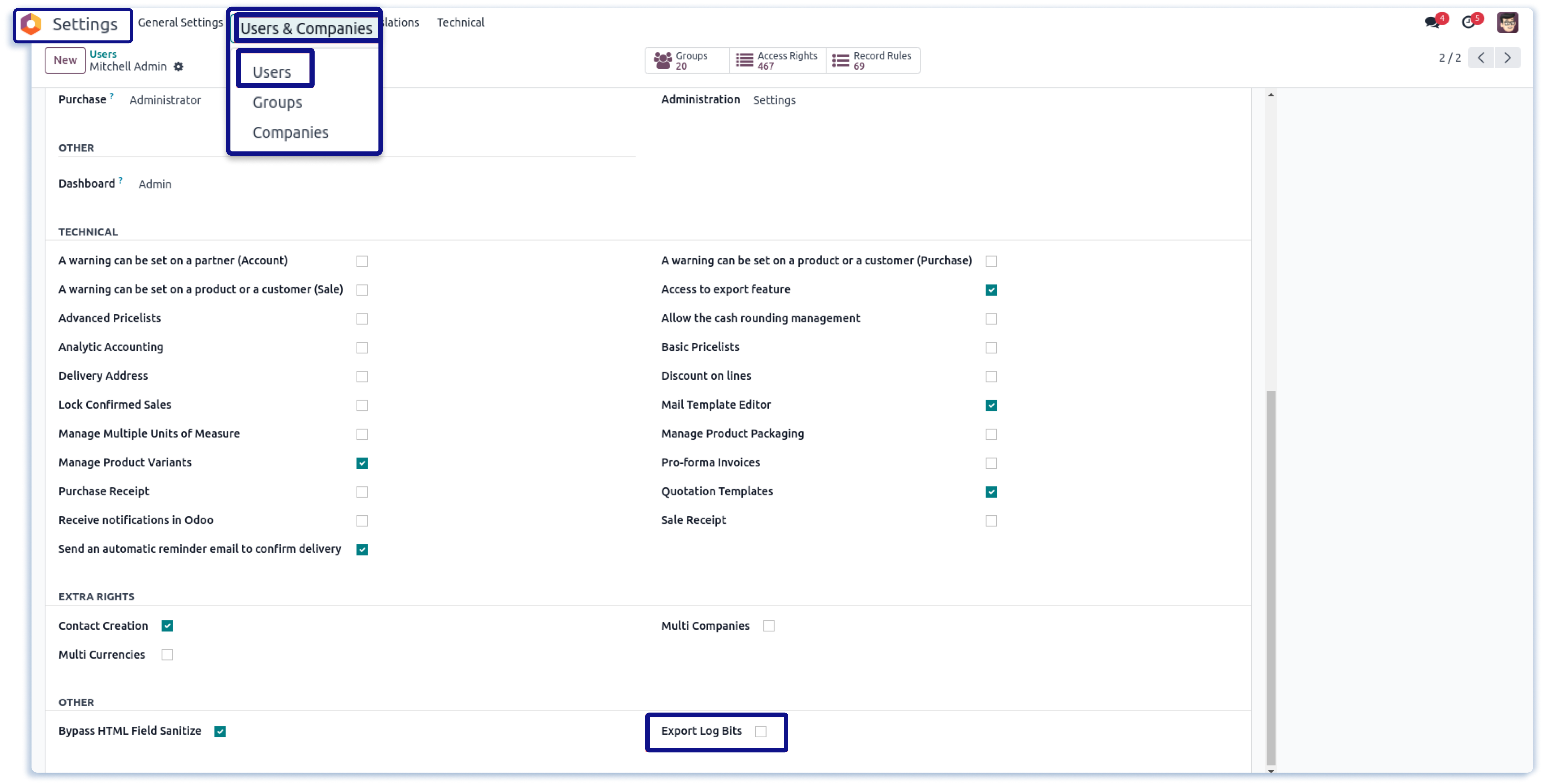
Task: Open Dashboard field Admin selection
Action: point(155,185)
